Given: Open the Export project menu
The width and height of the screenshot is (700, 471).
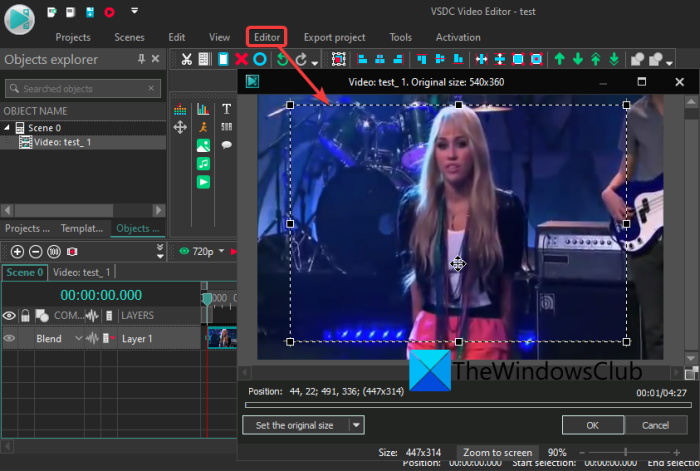Looking at the screenshot, I should (334, 37).
